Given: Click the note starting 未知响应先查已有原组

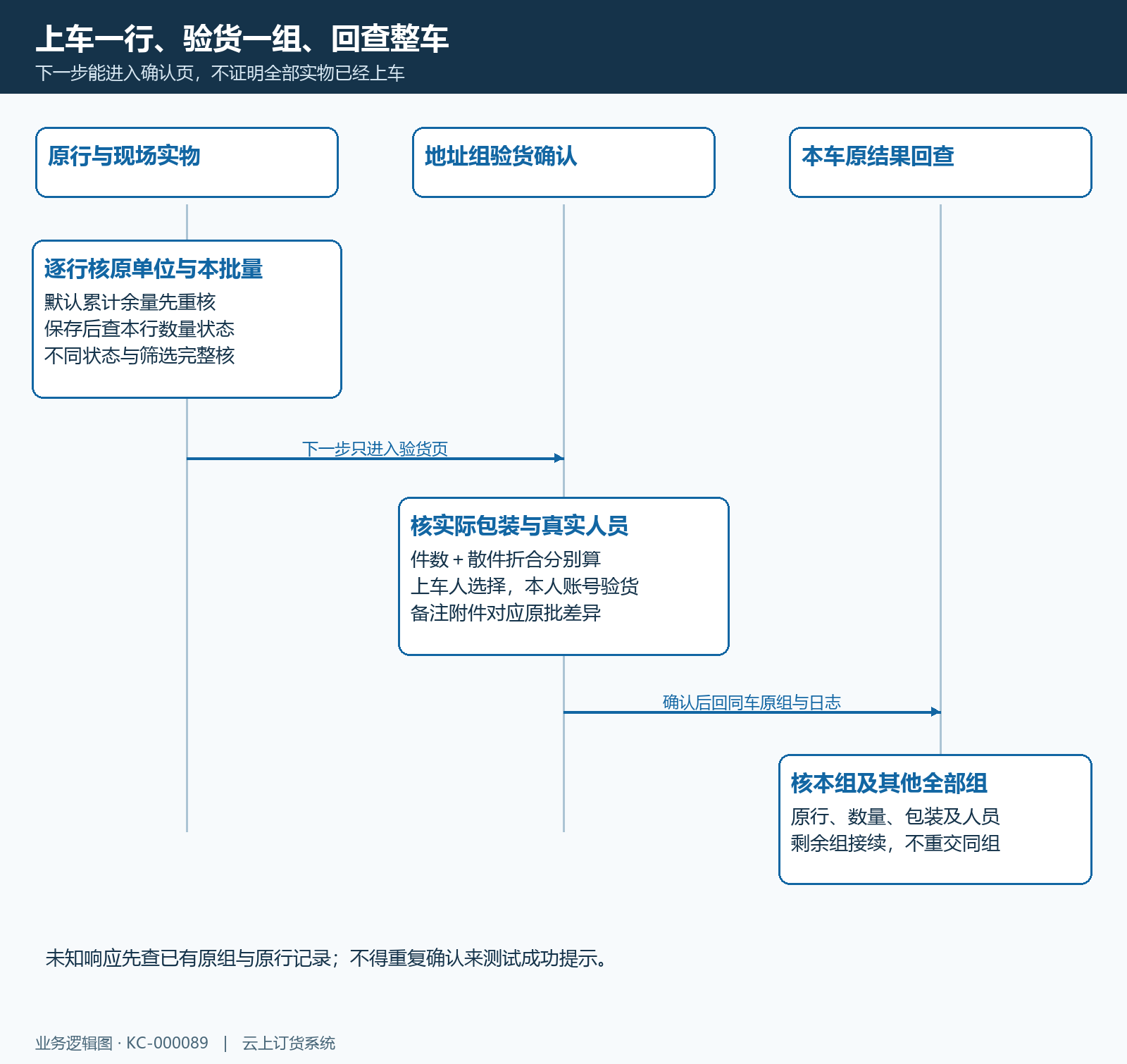Looking at the screenshot, I should 328,958.
